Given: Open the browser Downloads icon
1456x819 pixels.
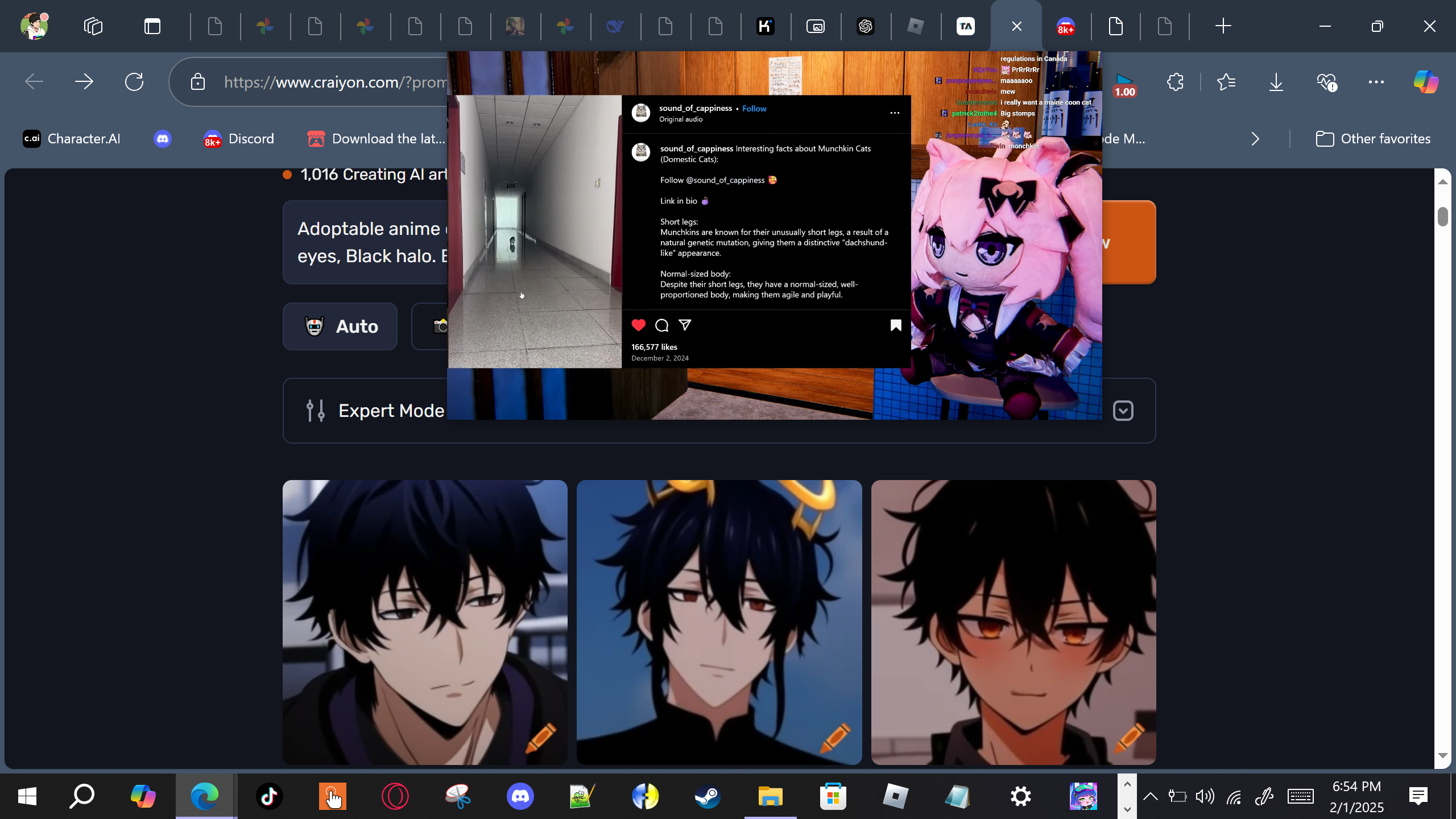Looking at the screenshot, I should [x=1276, y=82].
